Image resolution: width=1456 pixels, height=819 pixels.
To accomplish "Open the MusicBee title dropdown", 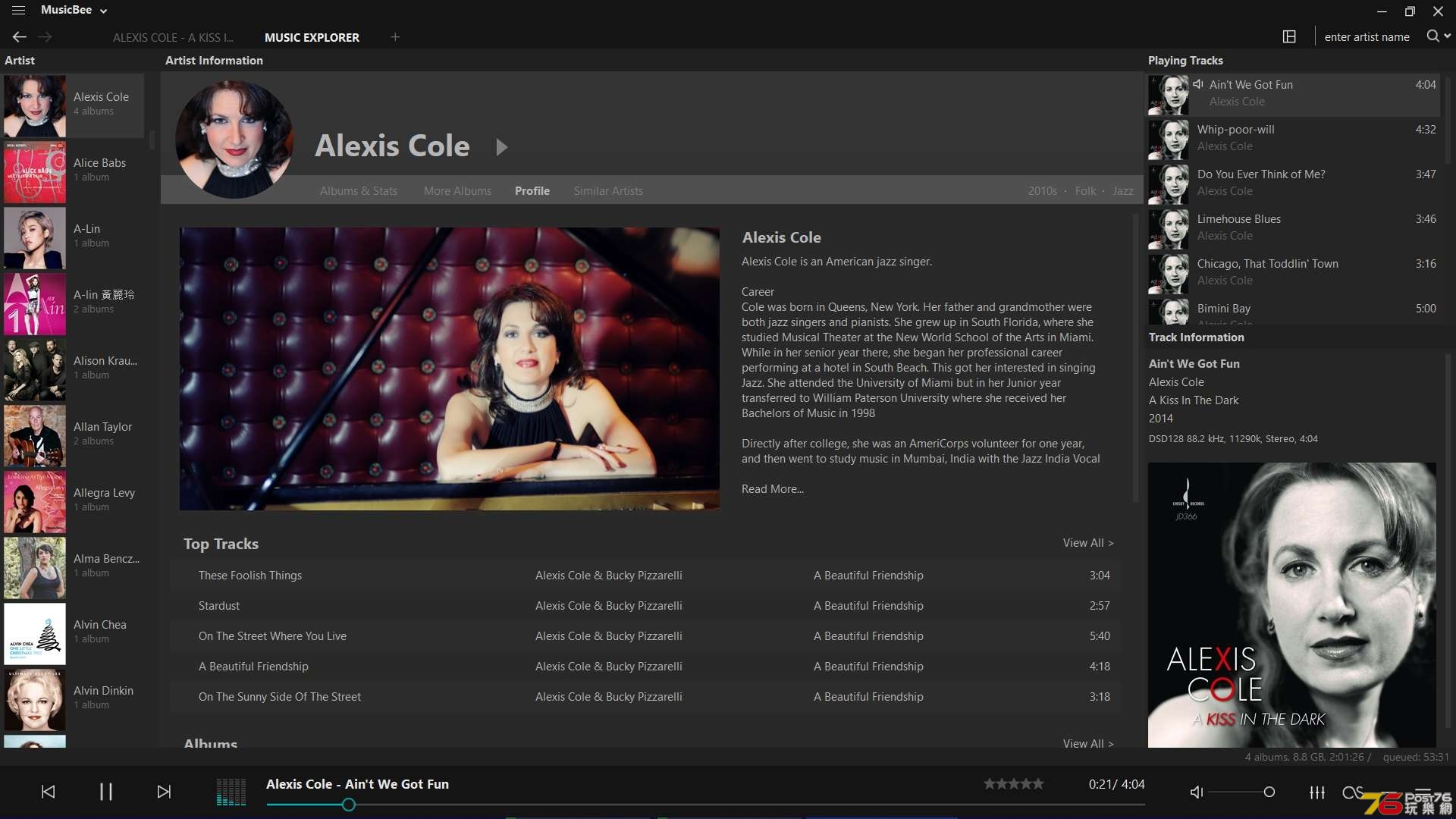I will coord(74,11).
